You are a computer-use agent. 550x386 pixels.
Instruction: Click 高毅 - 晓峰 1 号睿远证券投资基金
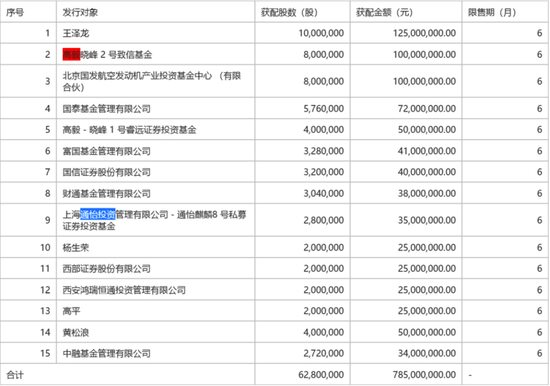129,130
